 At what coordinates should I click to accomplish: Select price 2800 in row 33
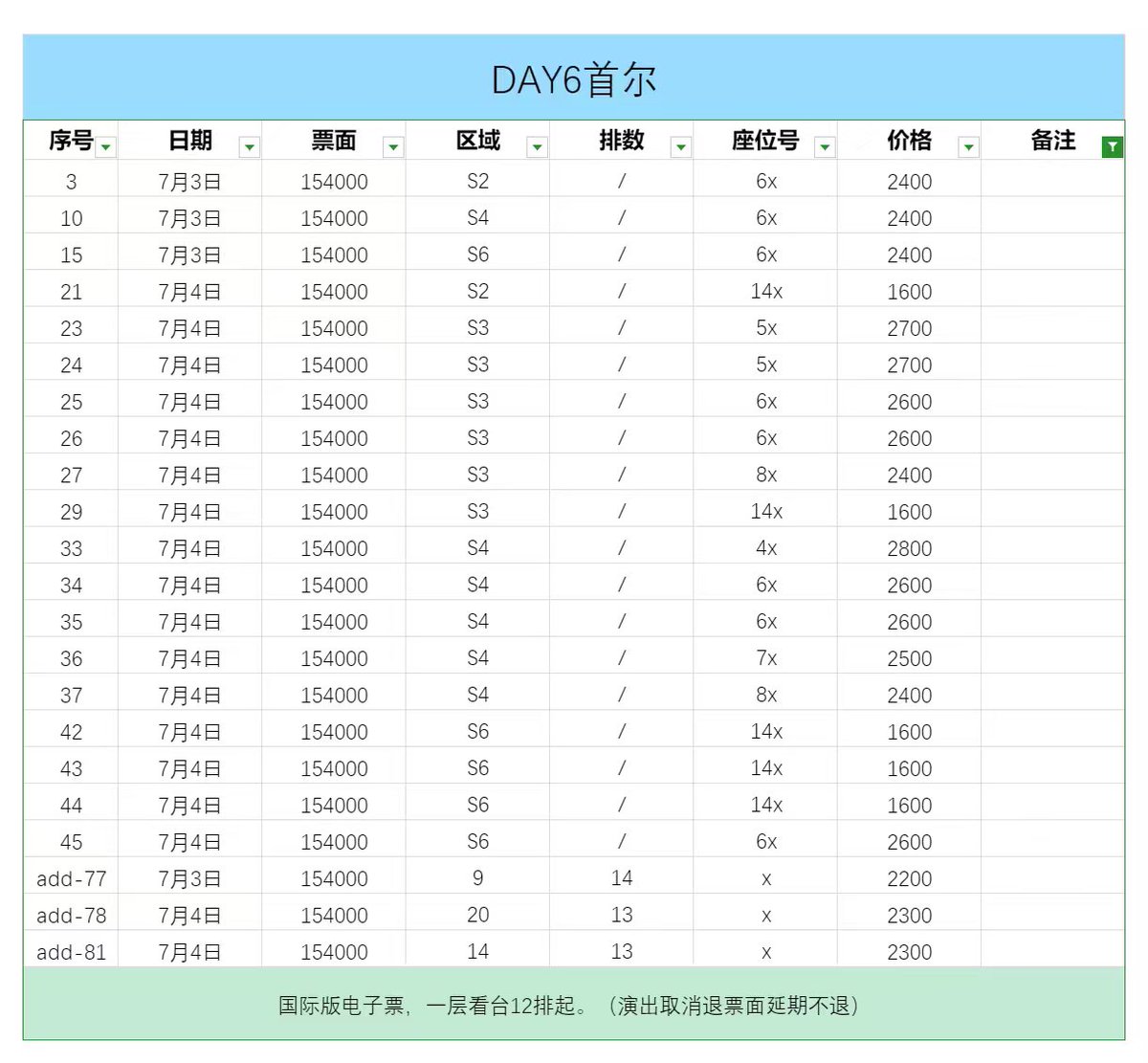click(x=909, y=548)
